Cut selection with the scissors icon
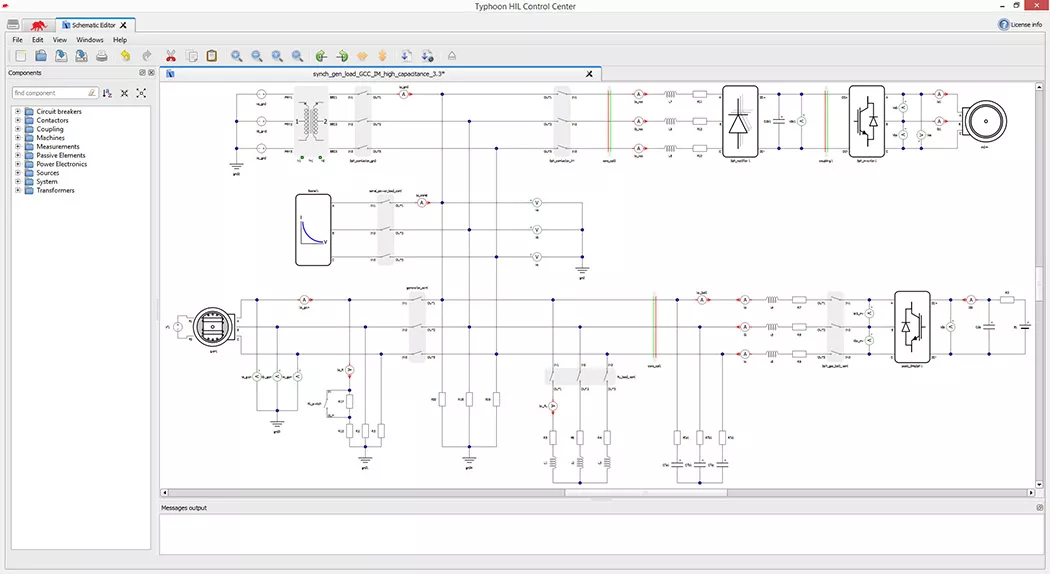The height and width of the screenshot is (574, 1050). point(171,56)
